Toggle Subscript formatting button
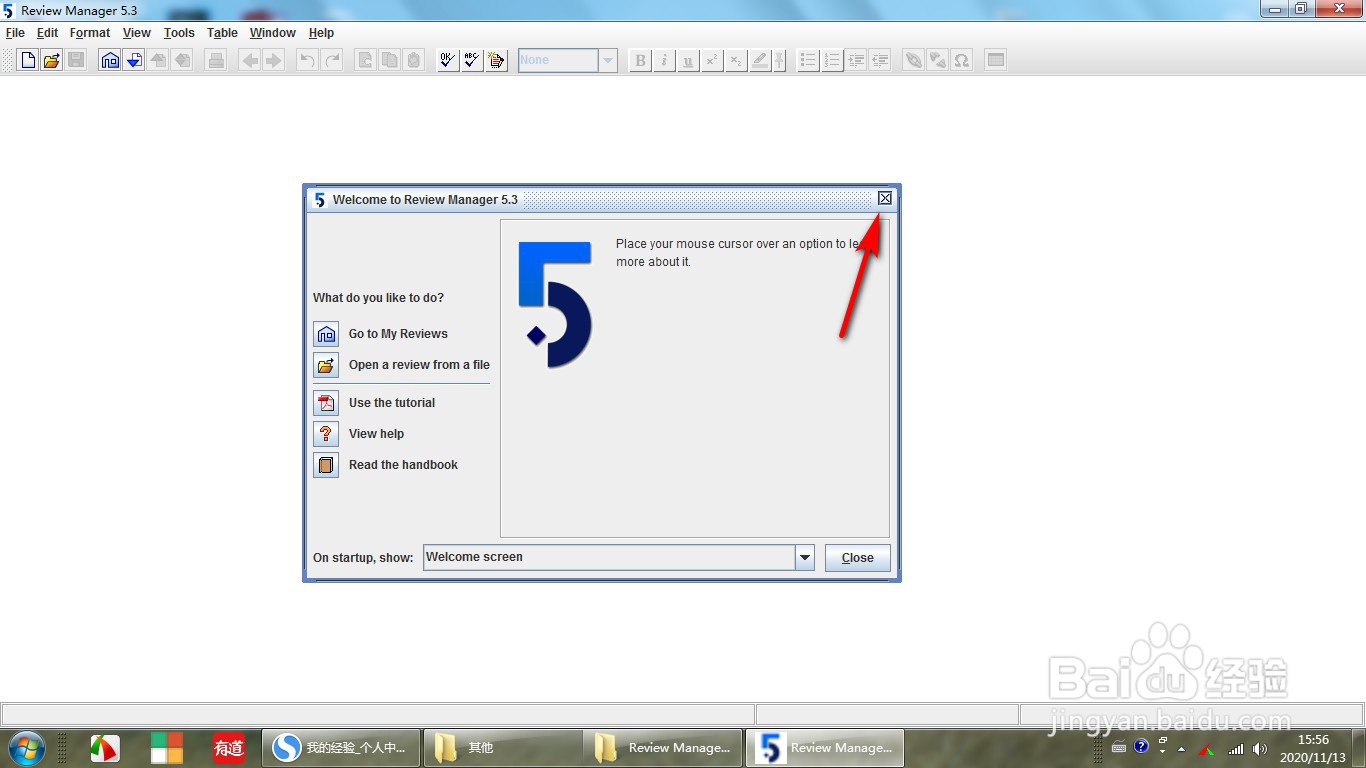Image resolution: width=1366 pixels, height=768 pixels. click(x=736, y=60)
